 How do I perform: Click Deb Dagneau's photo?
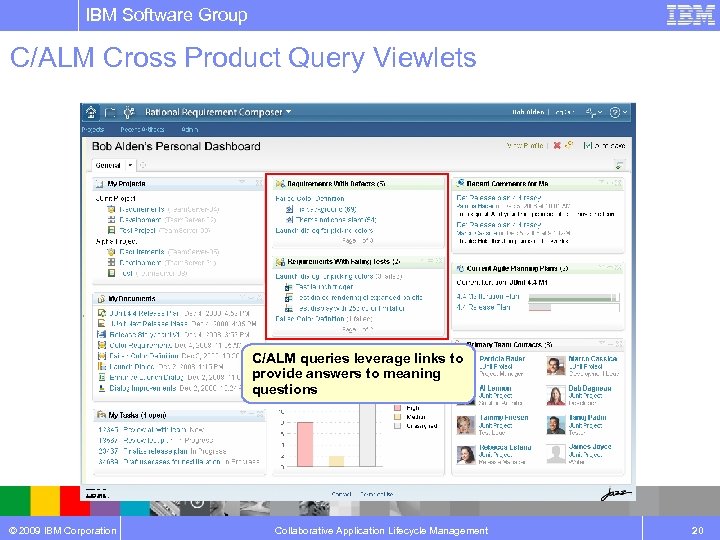pos(556,396)
